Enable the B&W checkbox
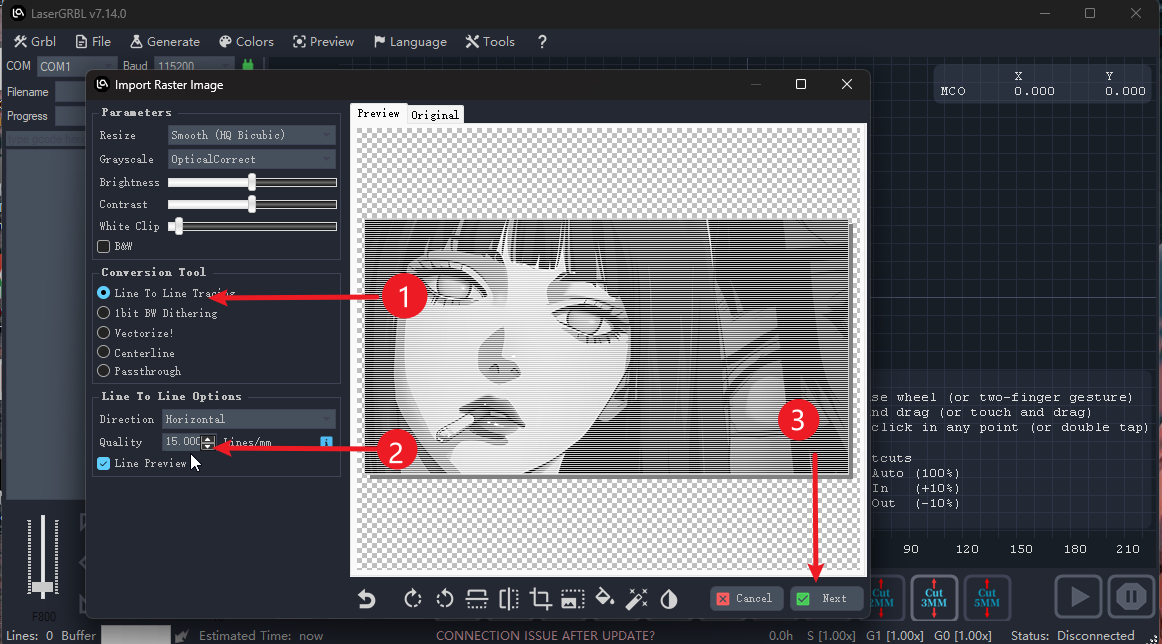 [x=104, y=246]
